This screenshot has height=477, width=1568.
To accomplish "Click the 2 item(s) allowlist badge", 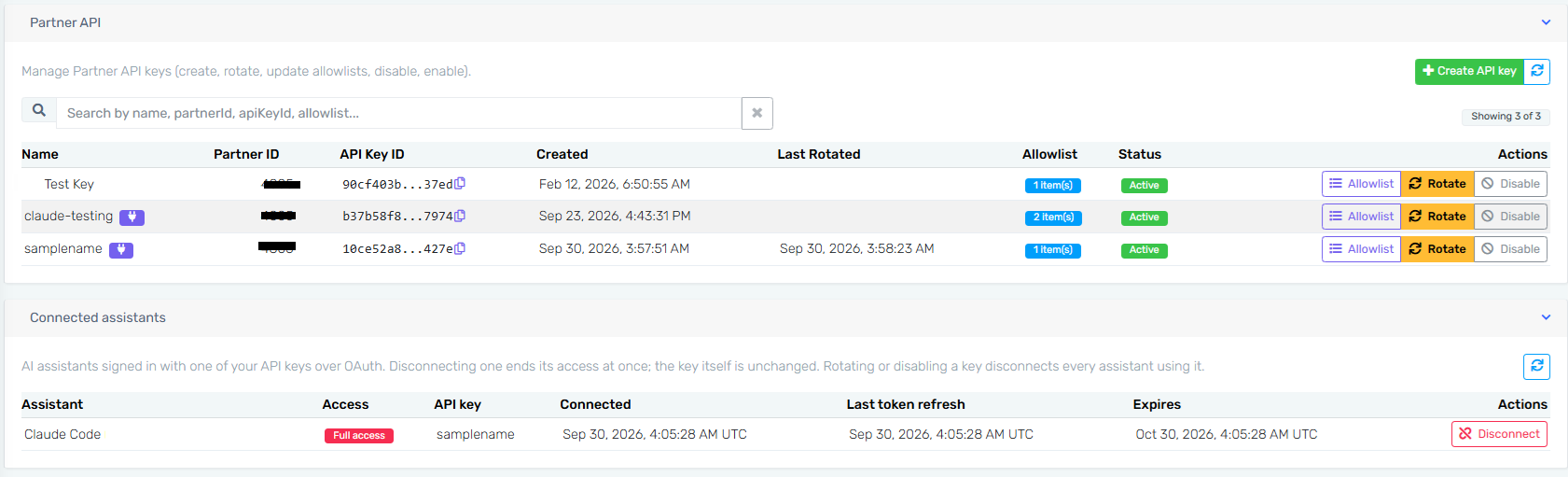I will click(x=1053, y=217).
